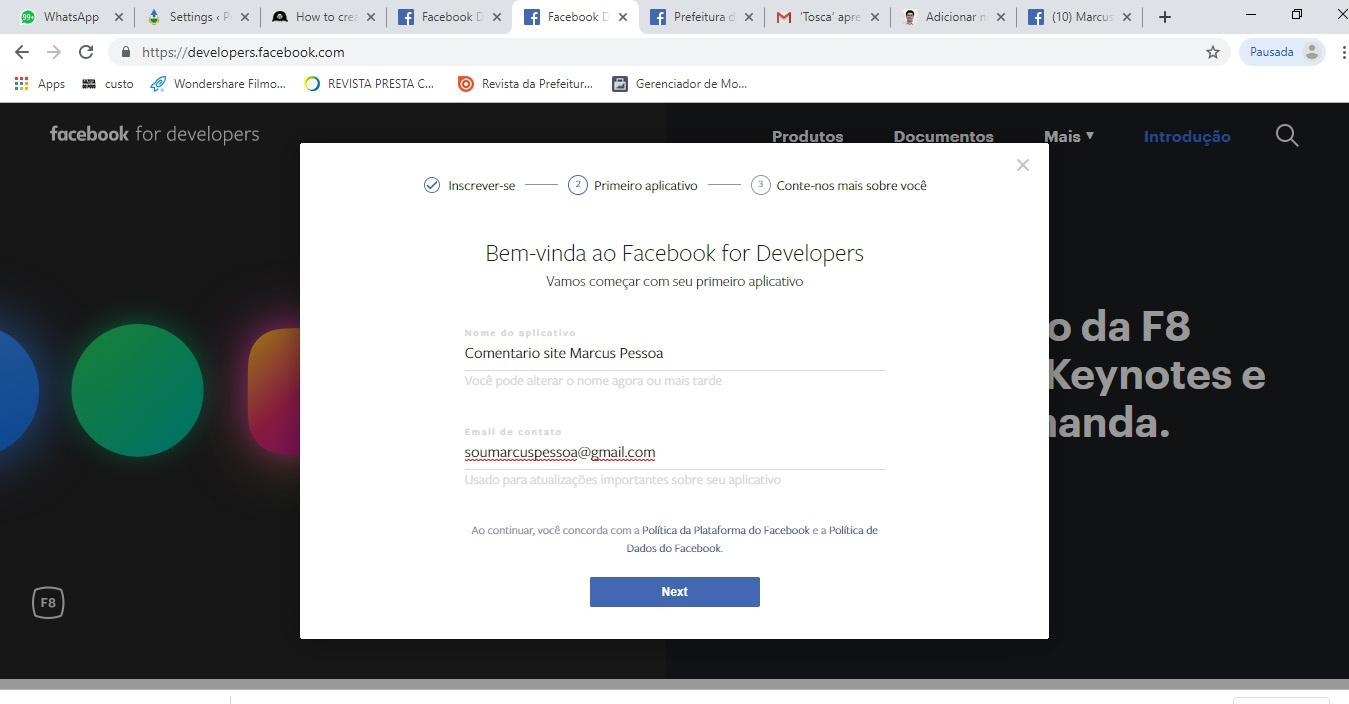This screenshot has width=1349, height=704.
Task: Go forward in browser history
Action: pyautogui.click(x=54, y=52)
